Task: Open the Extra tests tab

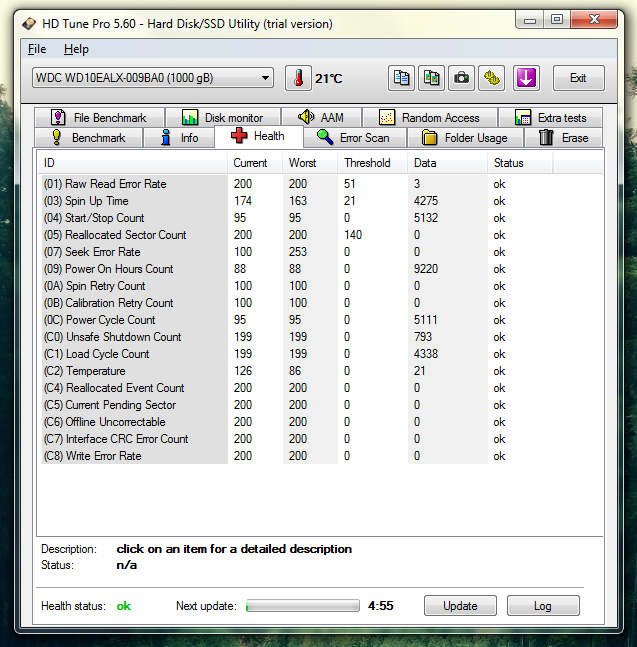Action: pos(550,118)
